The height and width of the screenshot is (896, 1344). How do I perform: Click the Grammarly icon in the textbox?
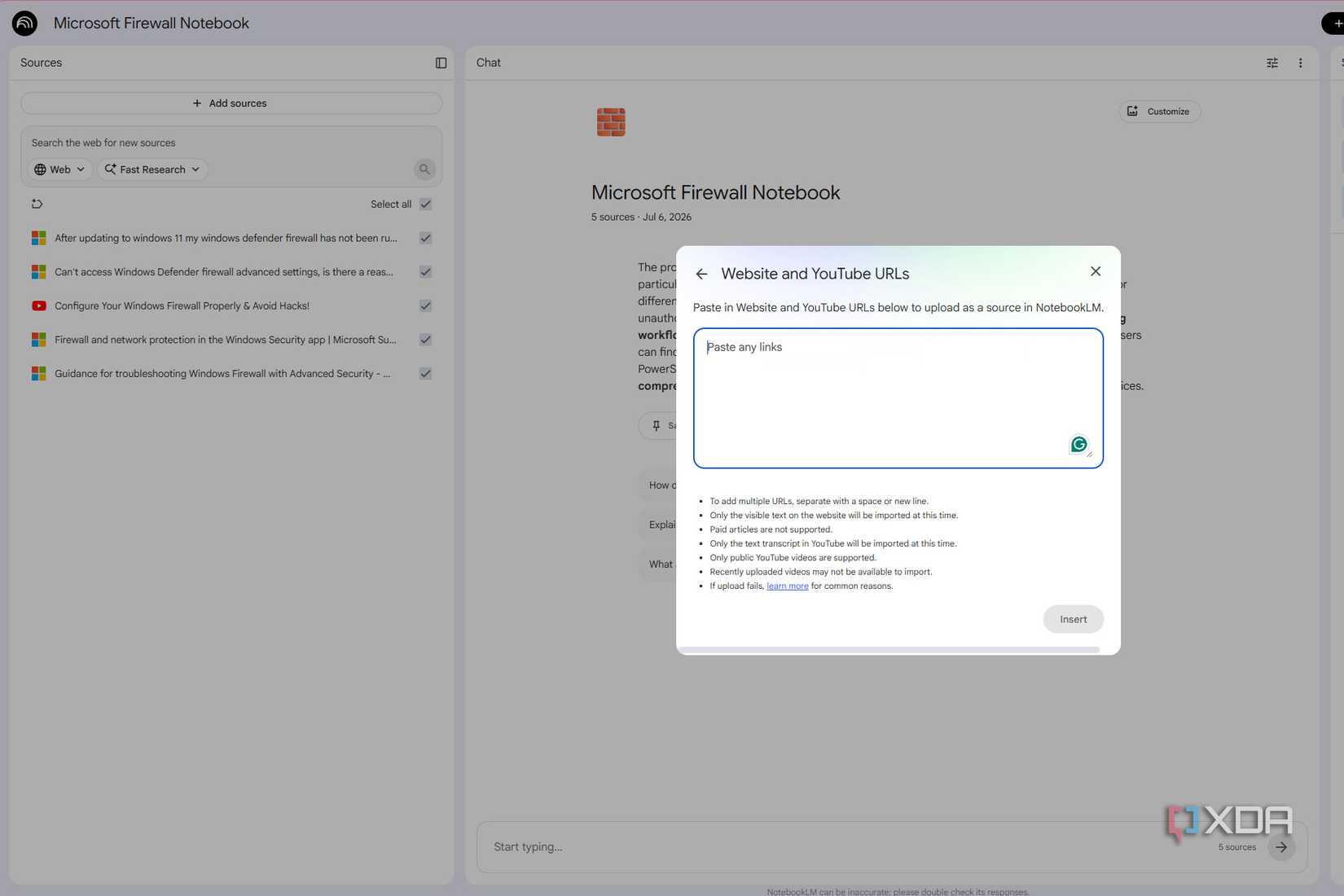[1079, 444]
